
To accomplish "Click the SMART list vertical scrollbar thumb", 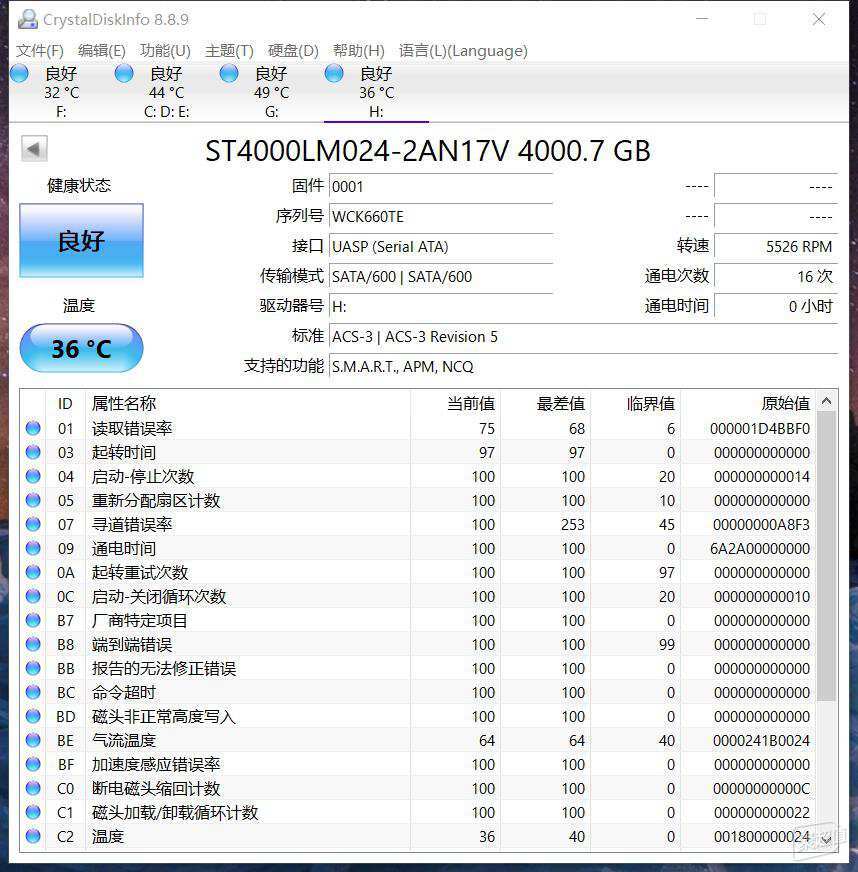I will [826, 556].
